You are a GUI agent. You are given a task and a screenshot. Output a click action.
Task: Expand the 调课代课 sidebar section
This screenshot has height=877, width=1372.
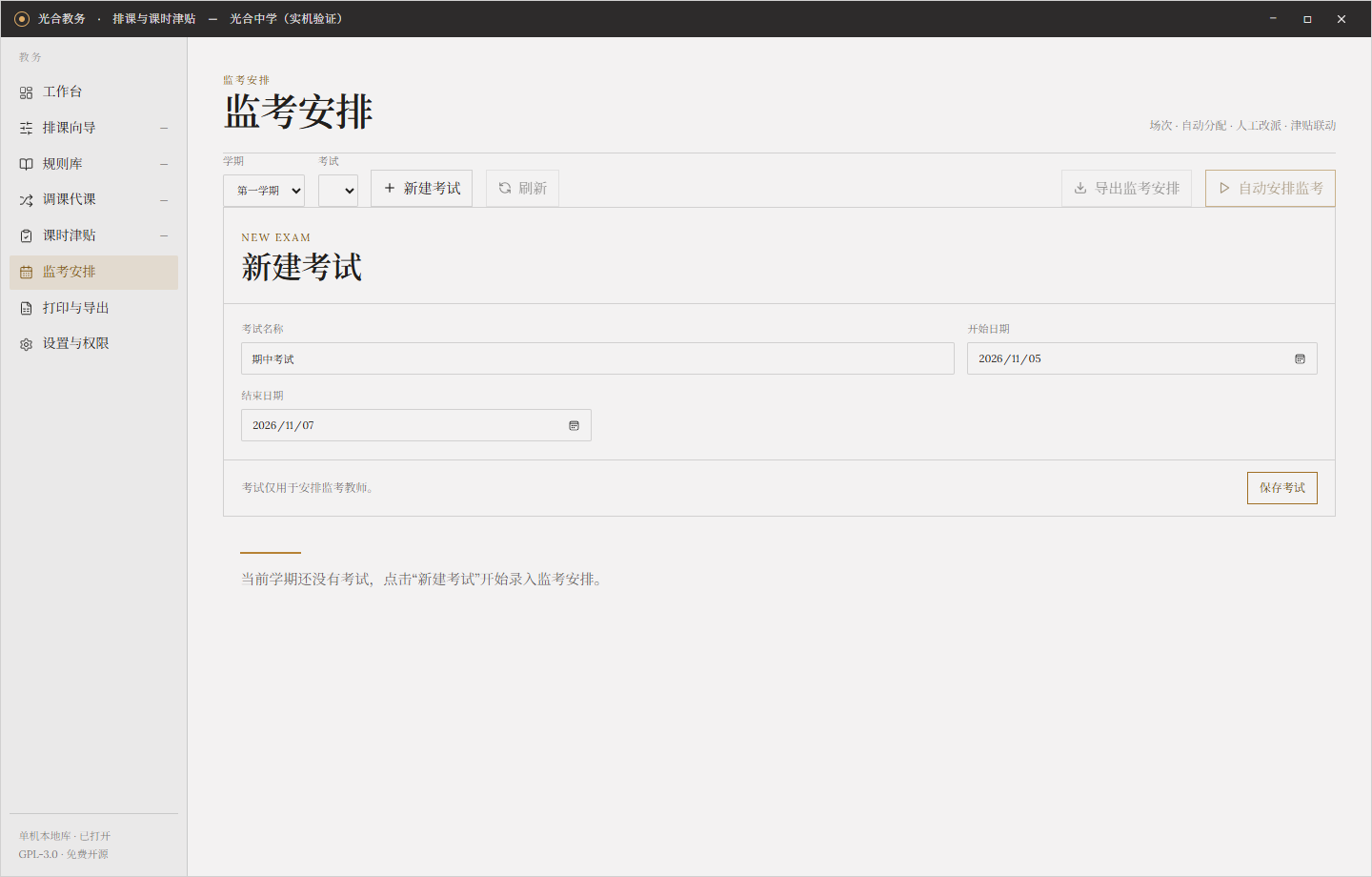point(164,200)
